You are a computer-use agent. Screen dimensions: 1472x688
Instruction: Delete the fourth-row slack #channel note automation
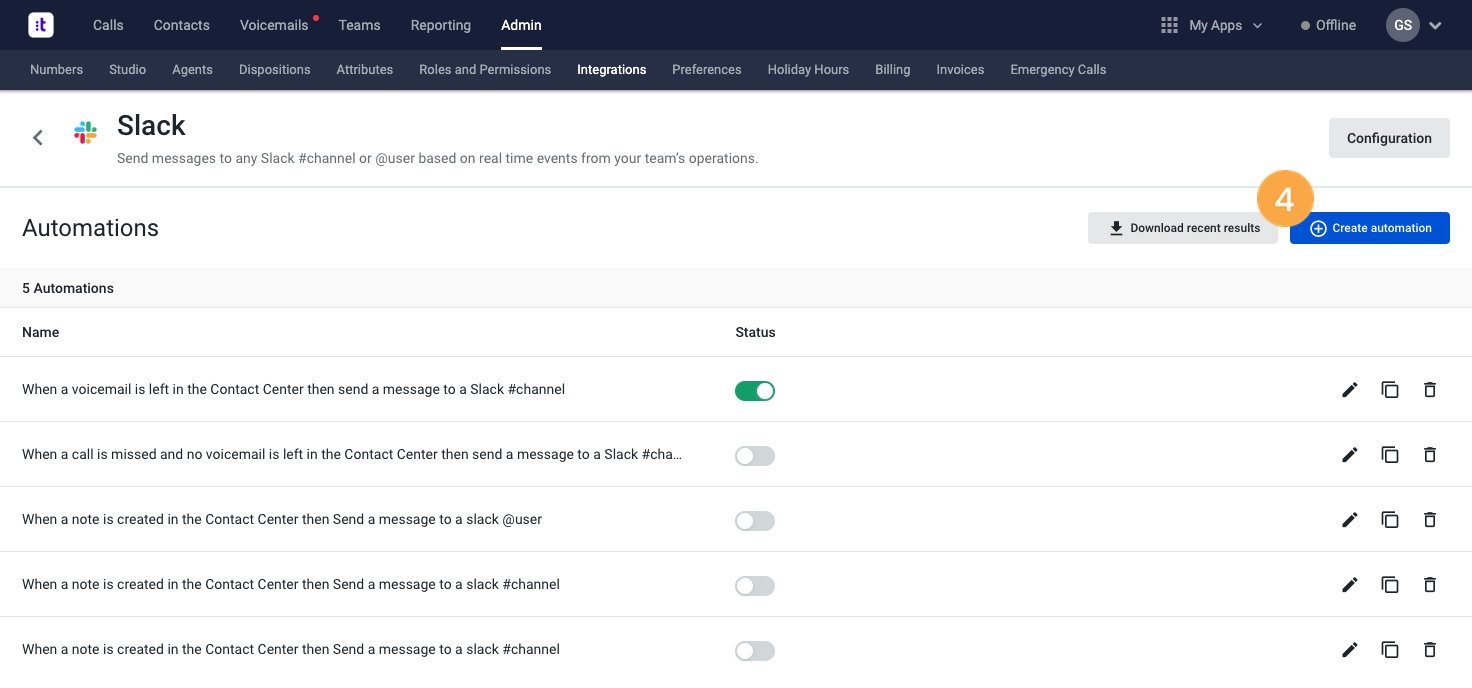tap(1430, 585)
